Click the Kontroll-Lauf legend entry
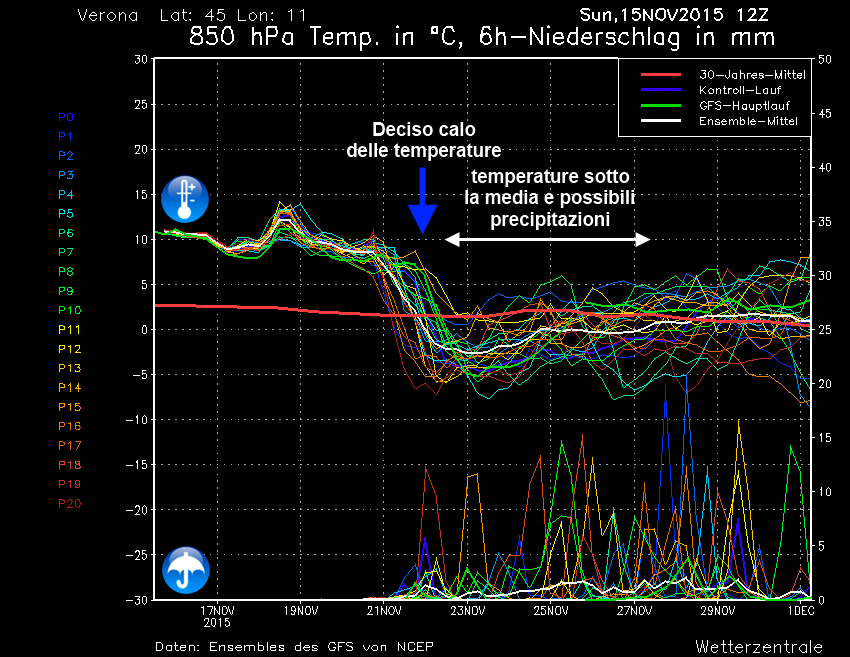 pyautogui.click(x=740, y=90)
